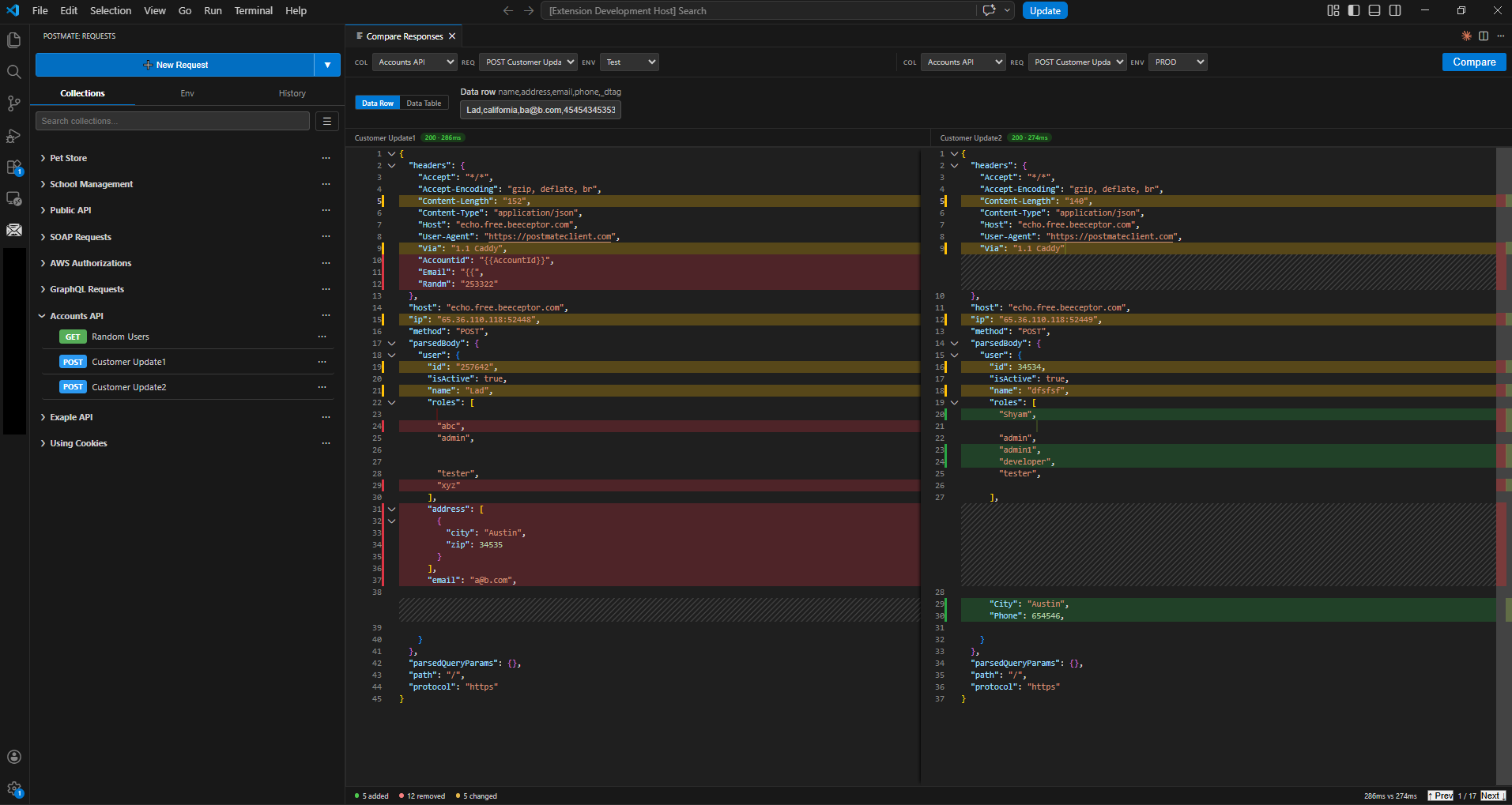Open the right environment dropdown PROD
1512x805 pixels.
(1178, 62)
